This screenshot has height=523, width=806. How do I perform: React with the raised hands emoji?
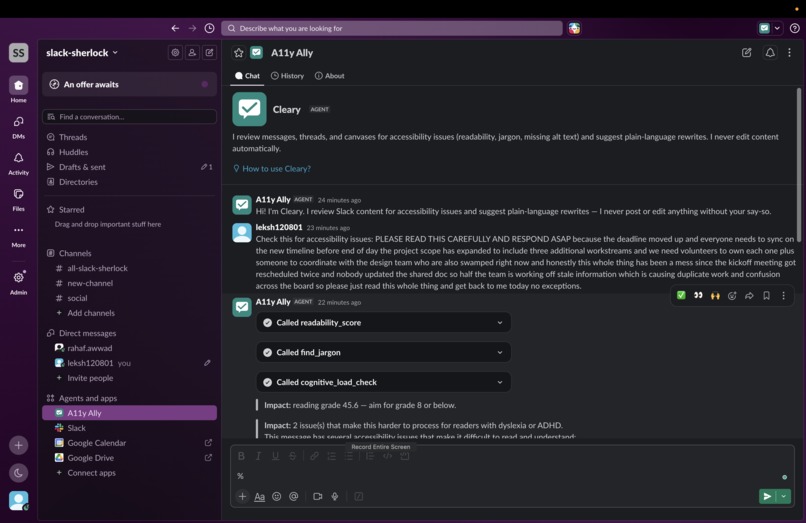tap(715, 295)
